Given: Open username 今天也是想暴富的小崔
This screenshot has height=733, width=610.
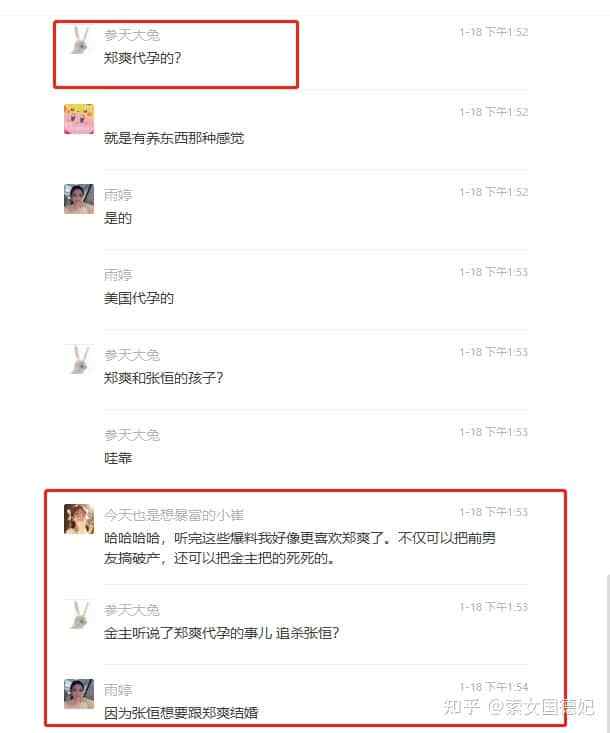Looking at the screenshot, I should coord(174,515).
